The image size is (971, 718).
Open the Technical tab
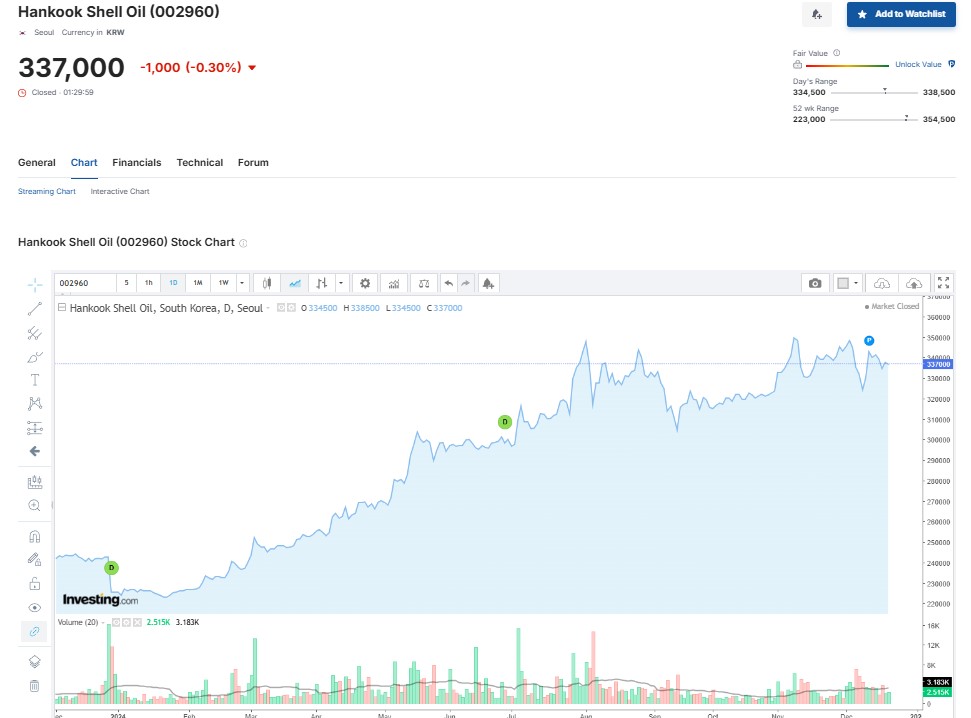click(x=199, y=162)
